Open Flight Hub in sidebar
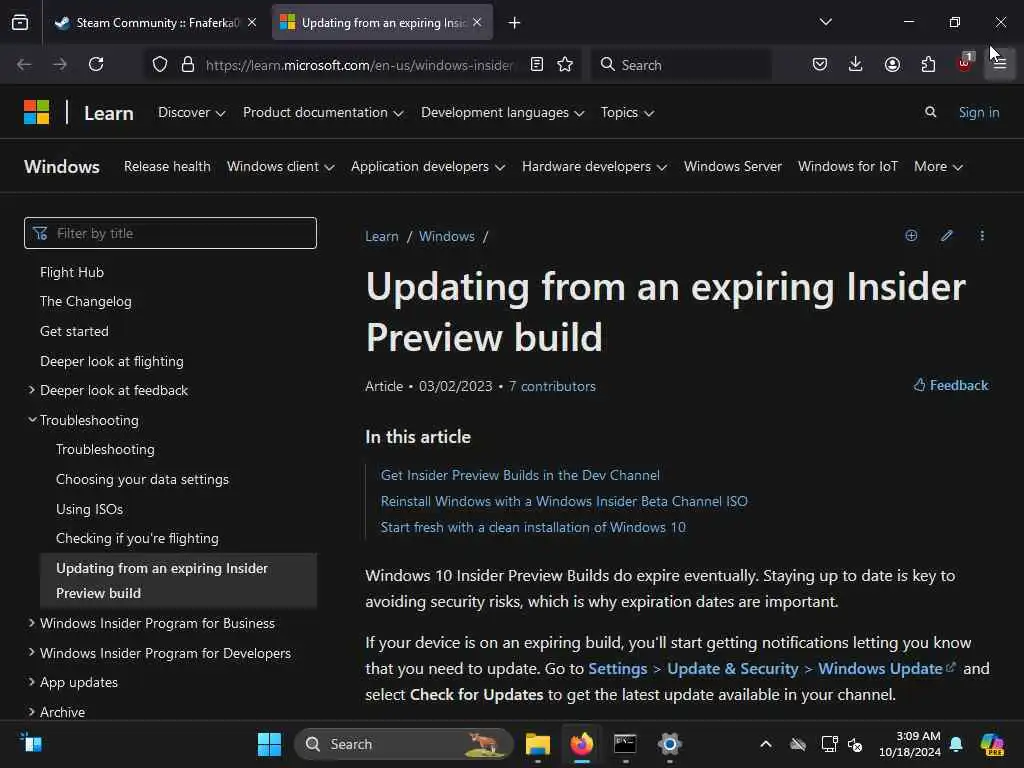This screenshot has height=768, width=1024. coord(72,272)
